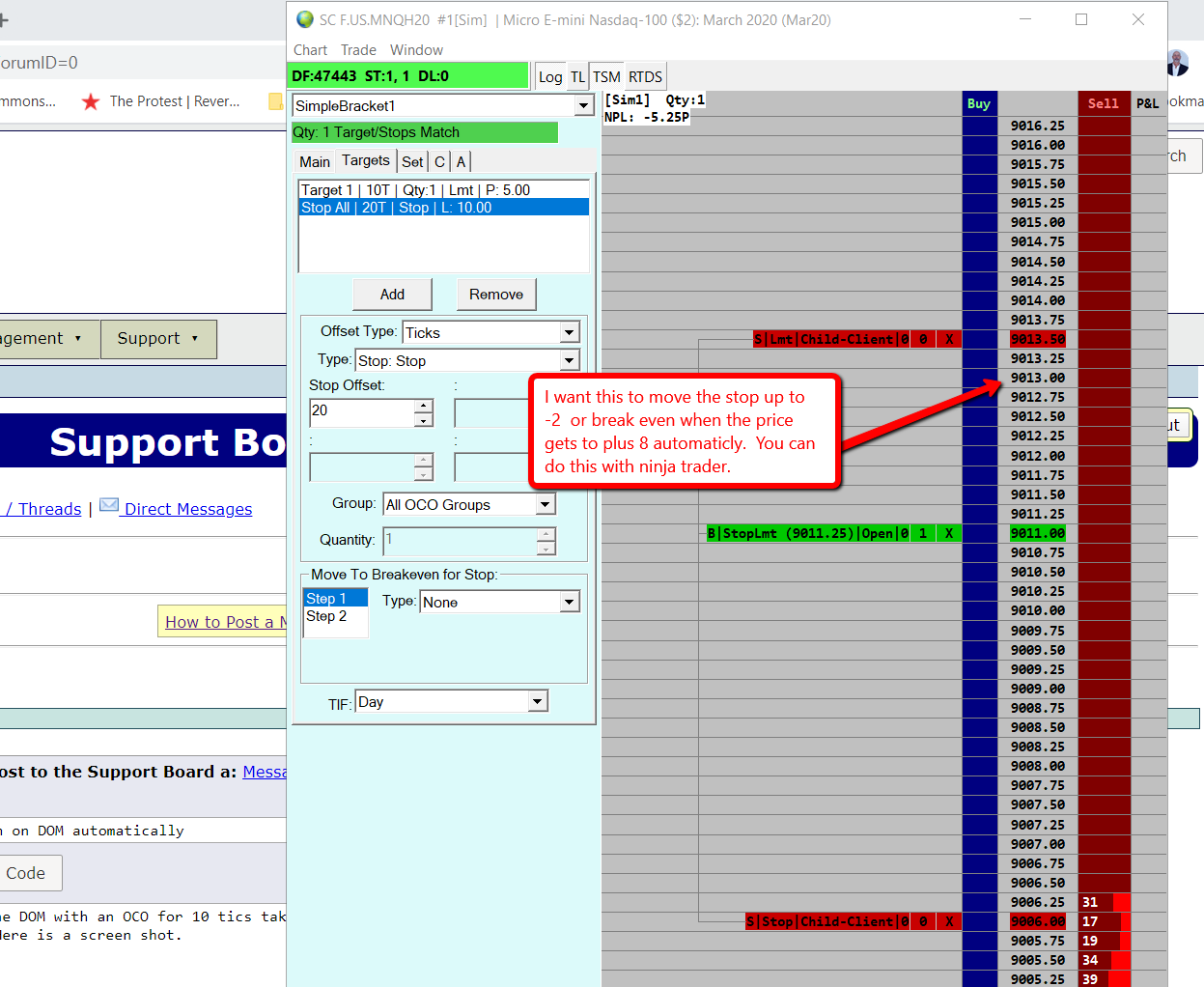Click the S|Lmt|Child-Client order label
This screenshot has width=1204, height=987.
pos(830,339)
